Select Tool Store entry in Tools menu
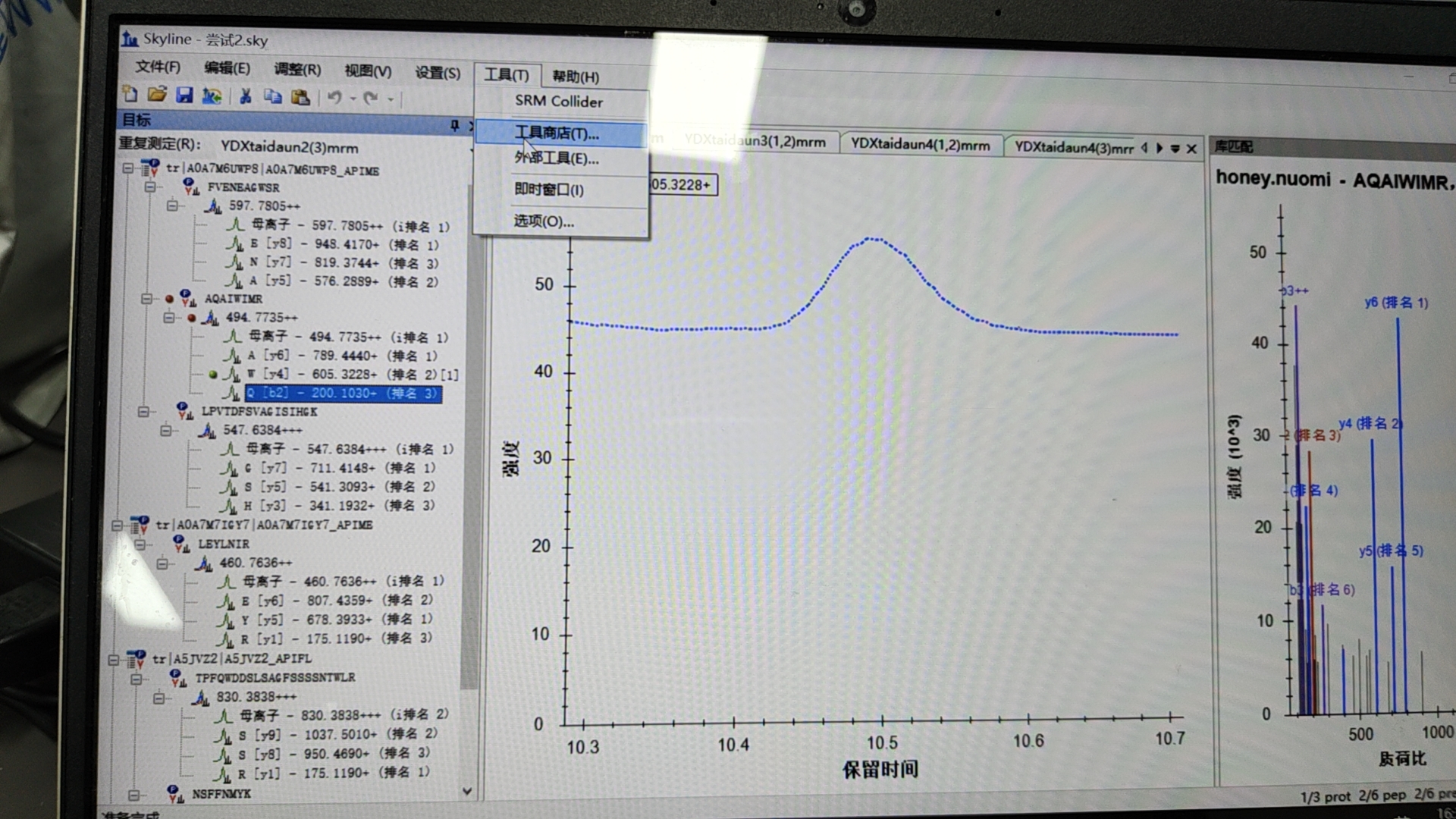Viewport: 1456px width, 819px height. 557,133
